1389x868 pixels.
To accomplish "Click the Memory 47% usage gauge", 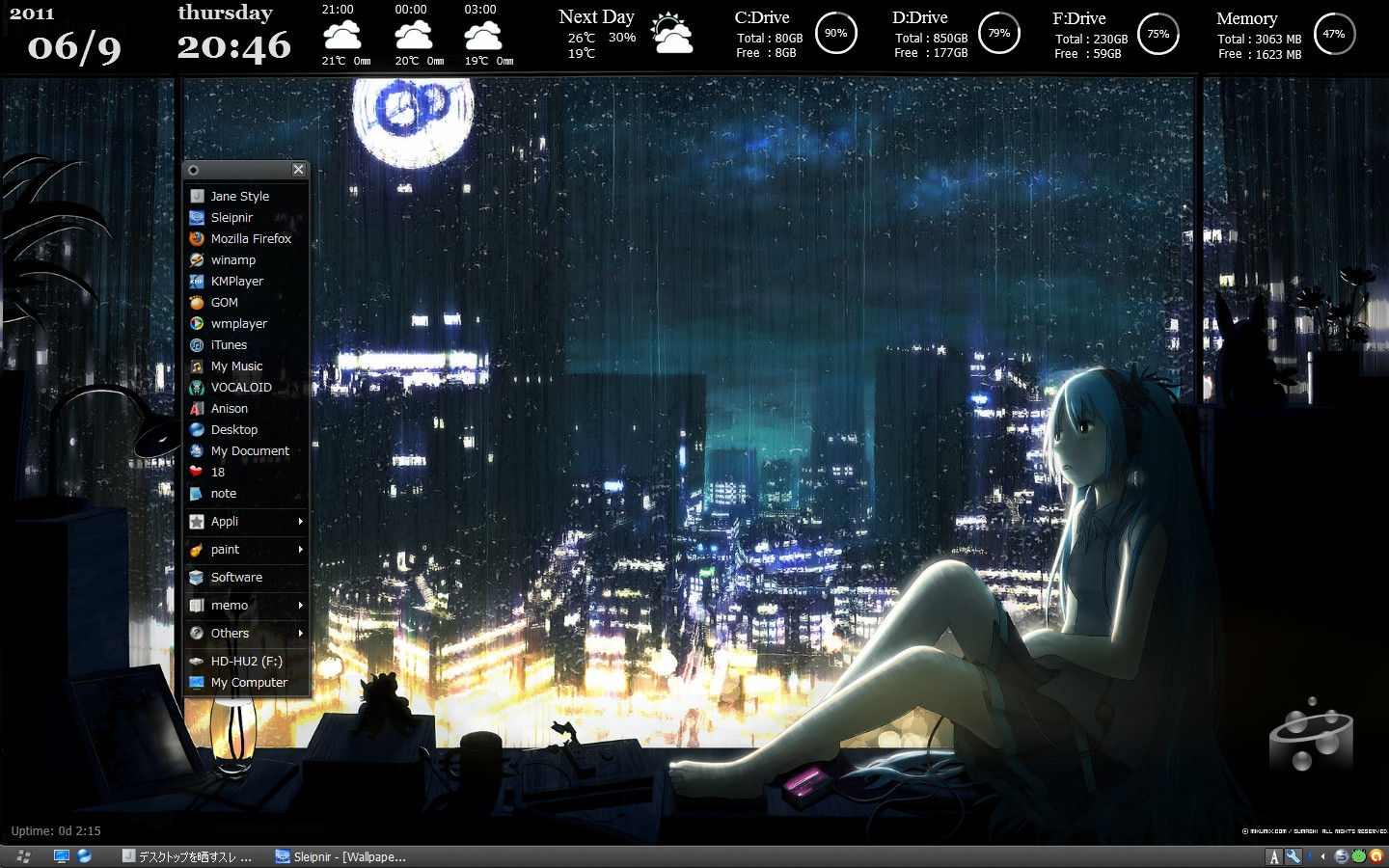I will click(x=1334, y=34).
